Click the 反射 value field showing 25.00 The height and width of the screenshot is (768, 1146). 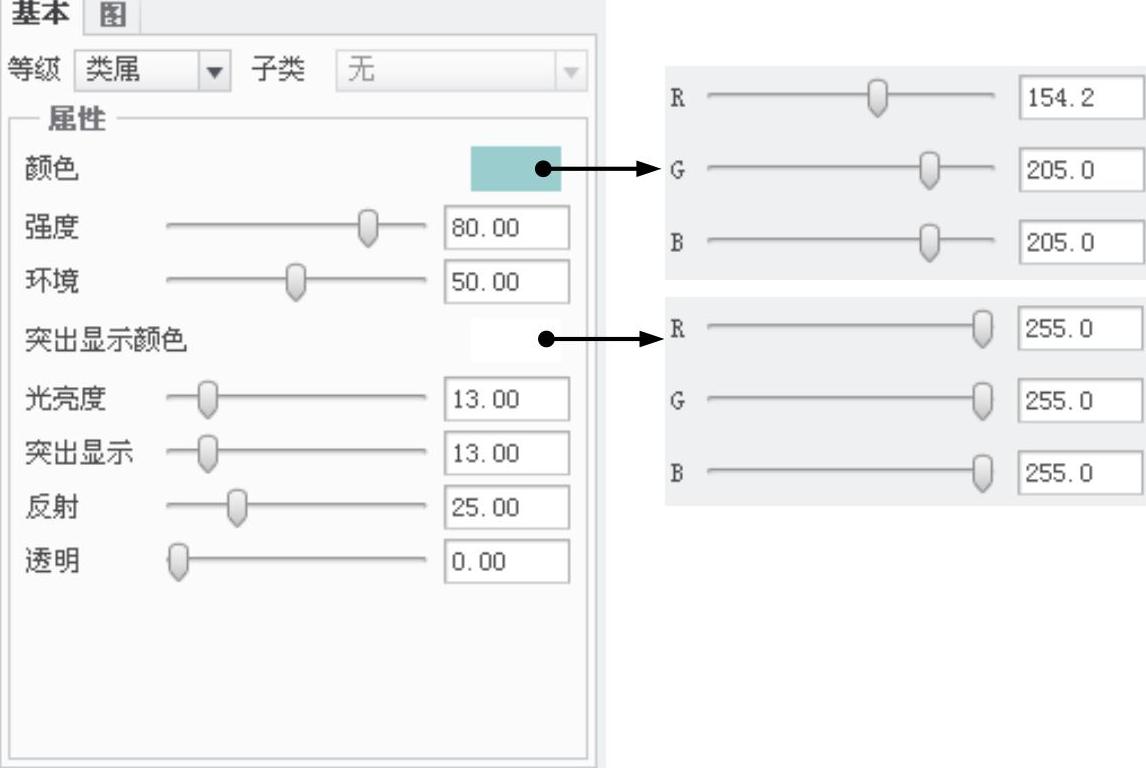click(x=506, y=507)
